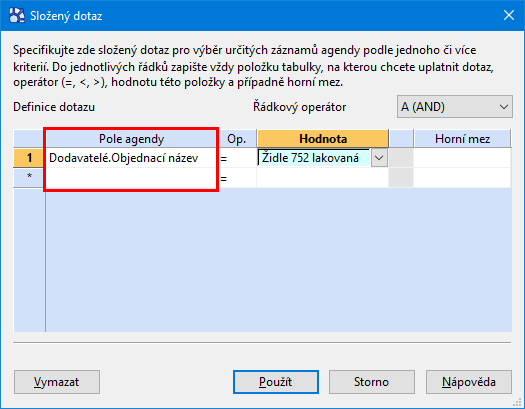Screen dimensions: 525x409
Task: Select the Hodnota column header
Action: pos(323,139)
